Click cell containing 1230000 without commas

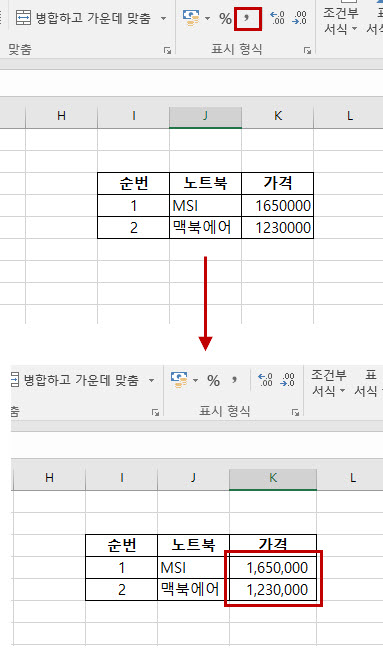click(x=277, y=228)
